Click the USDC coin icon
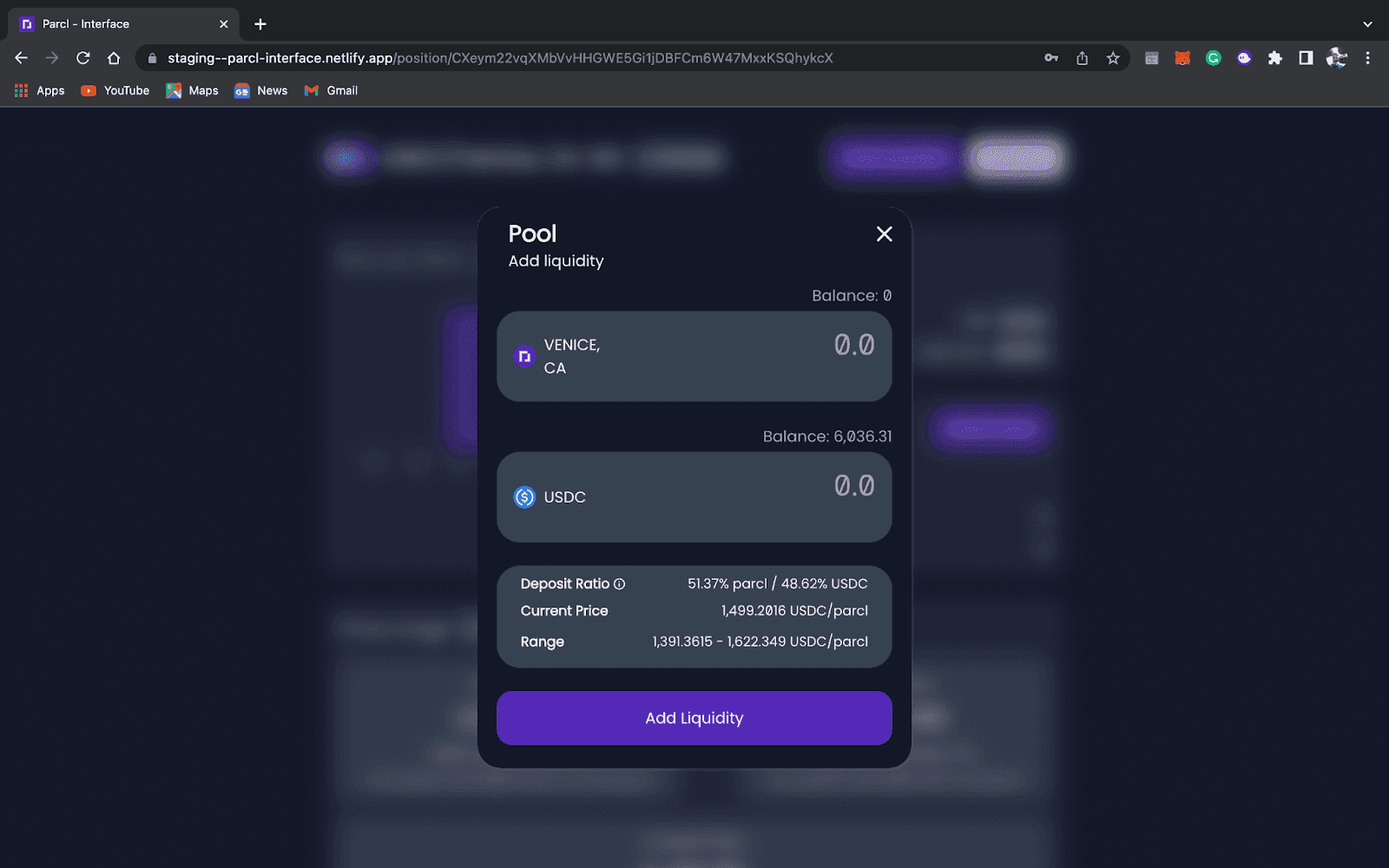The height and width of the screenshot is (868, 1389). coord(524,497)
